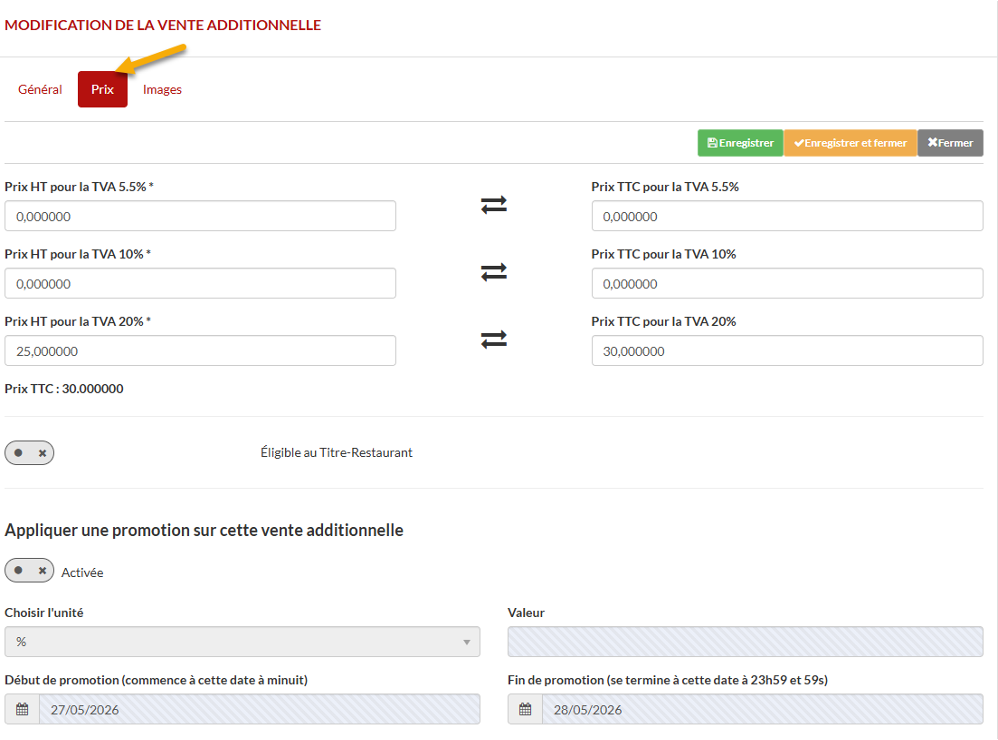Click the Prix TTC TVA 20% field
Viewport: 998px width, 740px height.
coord(787,351)
